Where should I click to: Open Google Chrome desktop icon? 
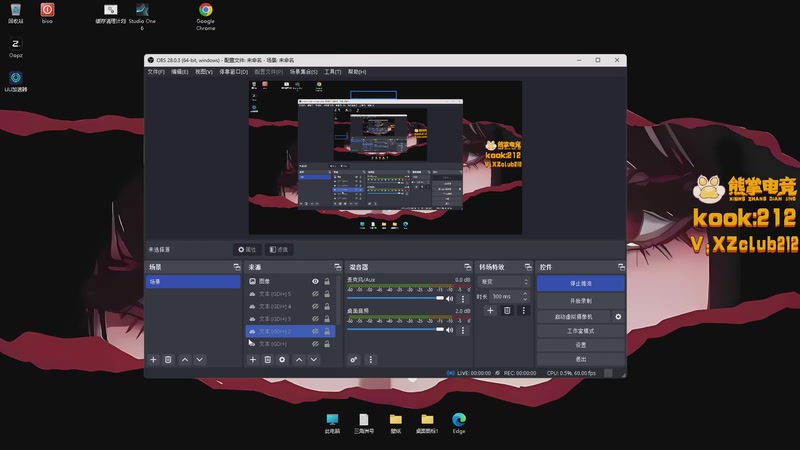point(206,16)
